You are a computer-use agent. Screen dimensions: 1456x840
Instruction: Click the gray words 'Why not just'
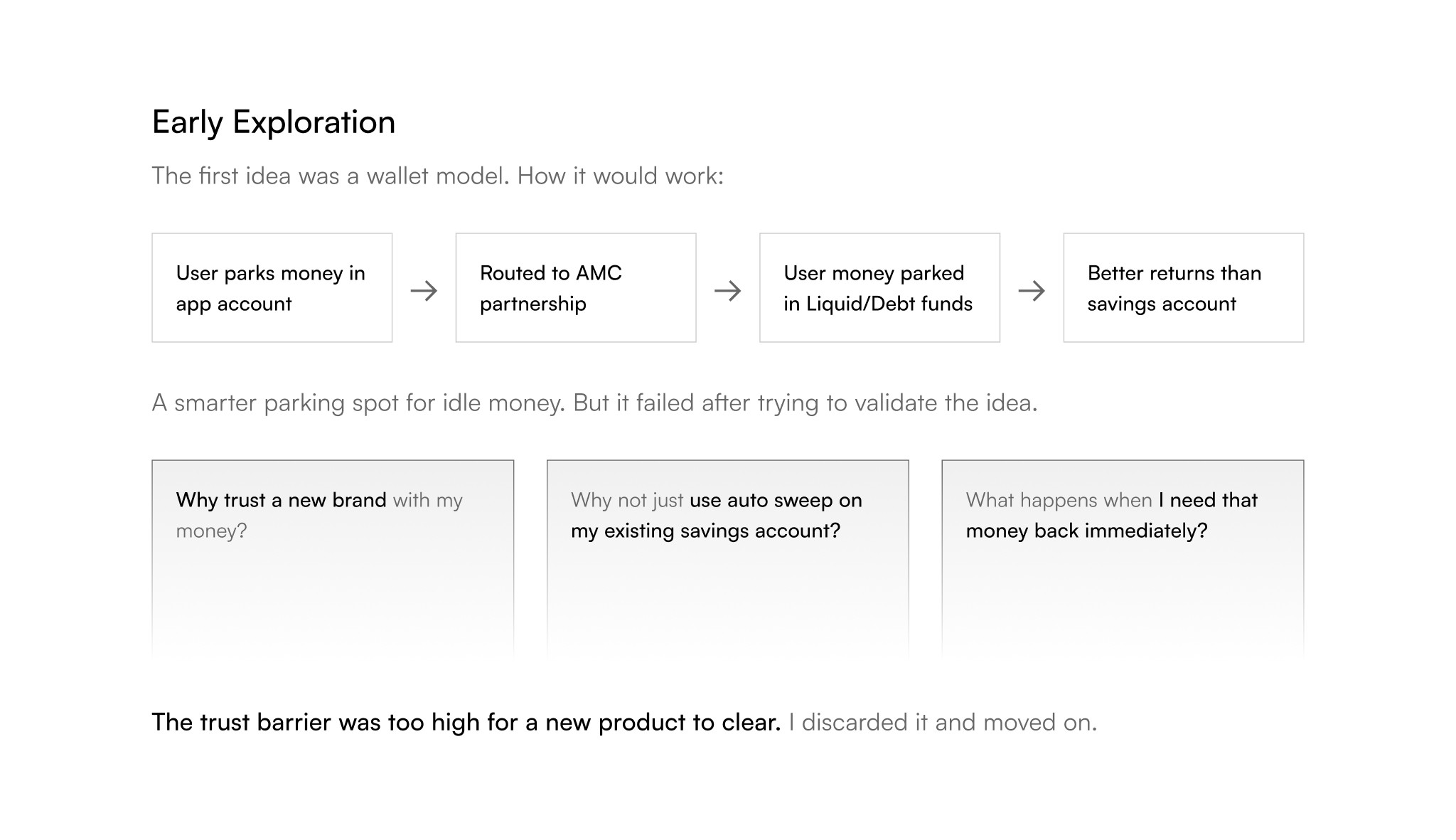[627, 500]
